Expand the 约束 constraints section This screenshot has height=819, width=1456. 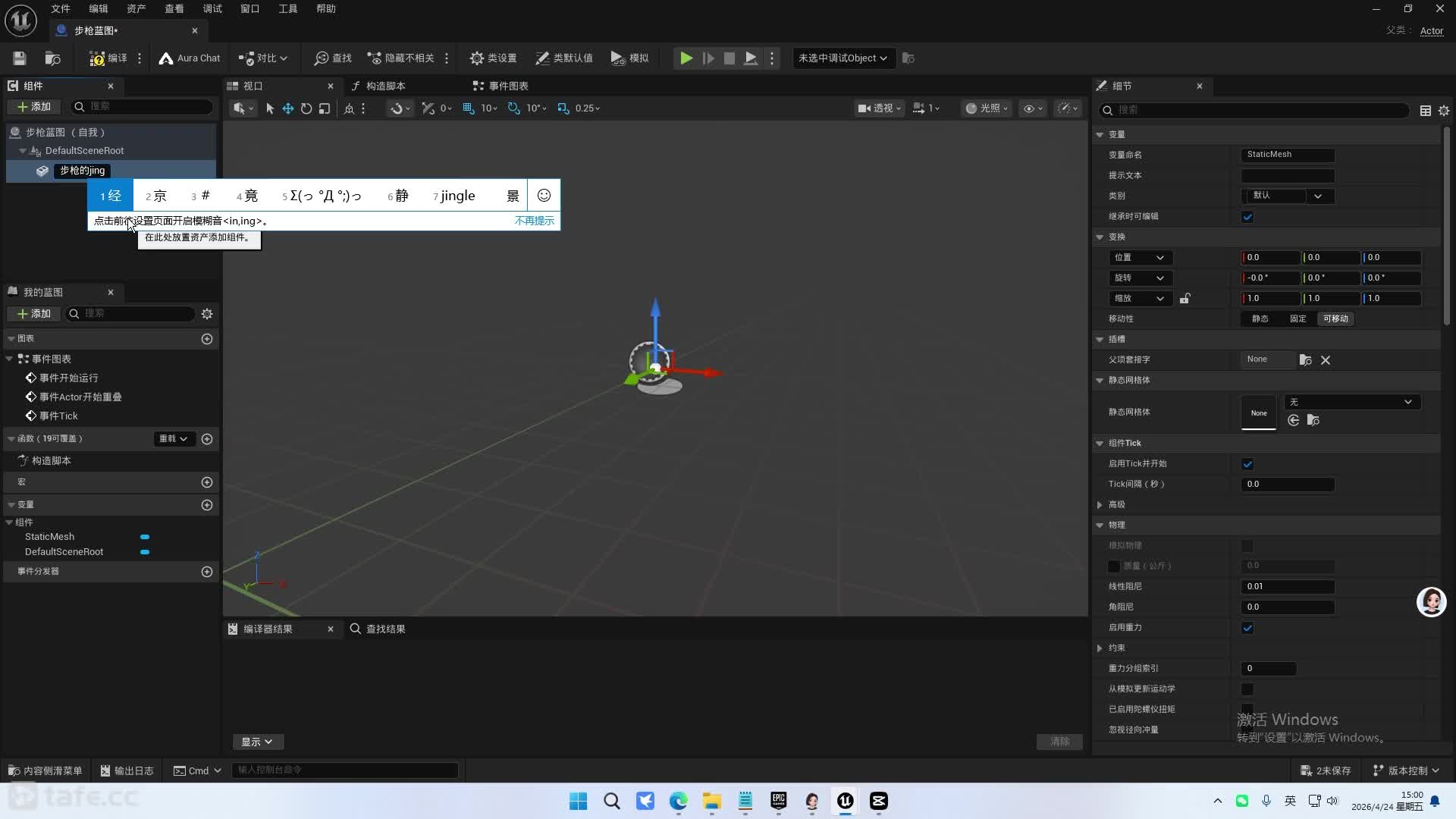(1100, 648)
